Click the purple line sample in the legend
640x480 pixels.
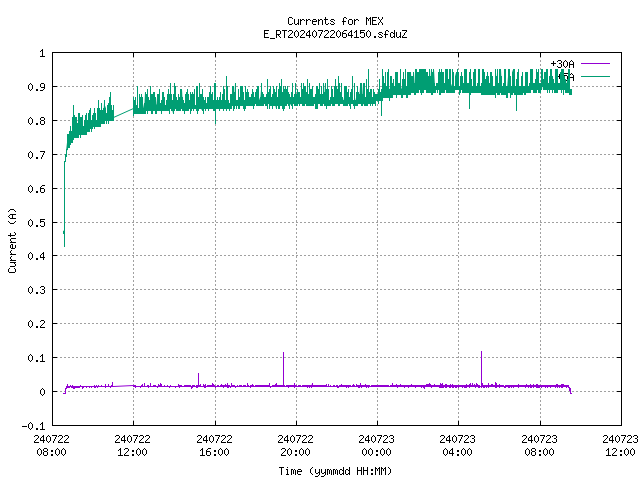595,64
